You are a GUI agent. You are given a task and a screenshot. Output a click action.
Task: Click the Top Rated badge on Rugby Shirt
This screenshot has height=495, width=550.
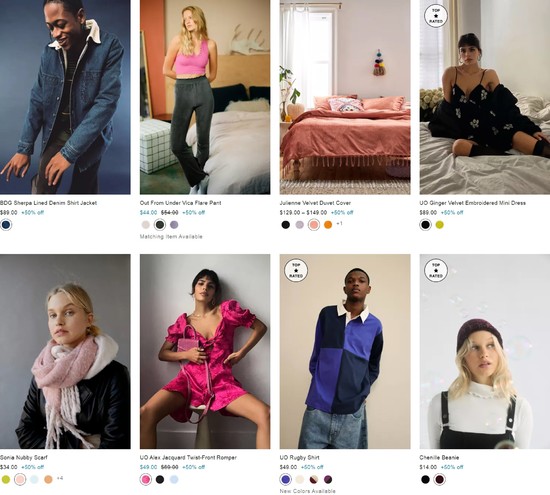click(x=296, y=270)
